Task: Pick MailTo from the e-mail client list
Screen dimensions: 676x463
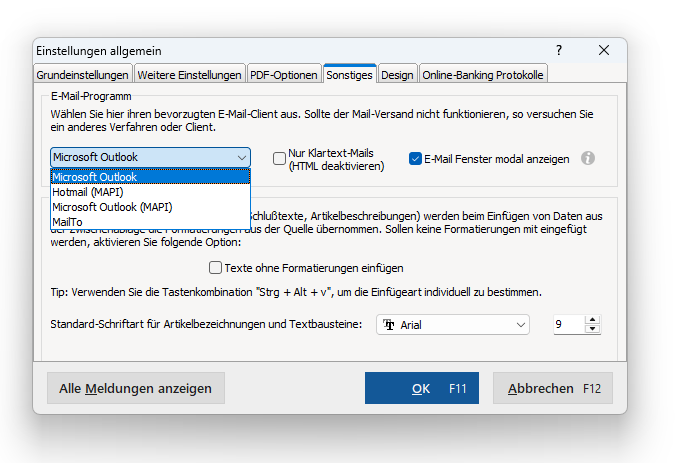Action: (x=68, y=221)
